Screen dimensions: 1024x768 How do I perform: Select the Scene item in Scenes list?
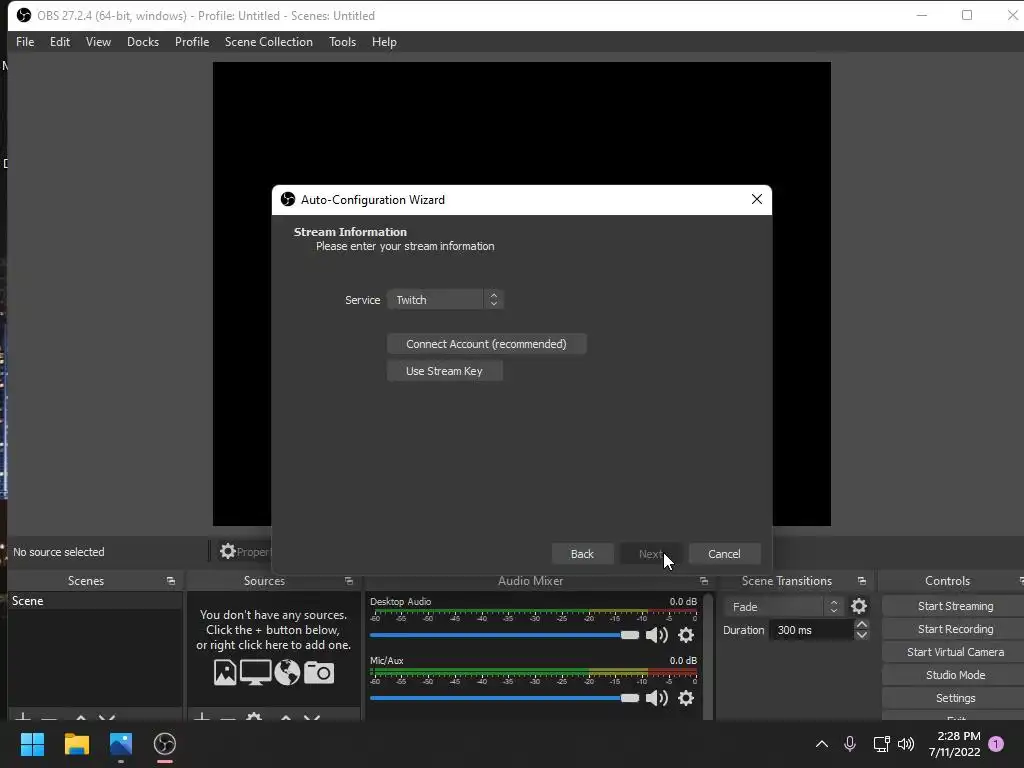[x=95, y=601]
